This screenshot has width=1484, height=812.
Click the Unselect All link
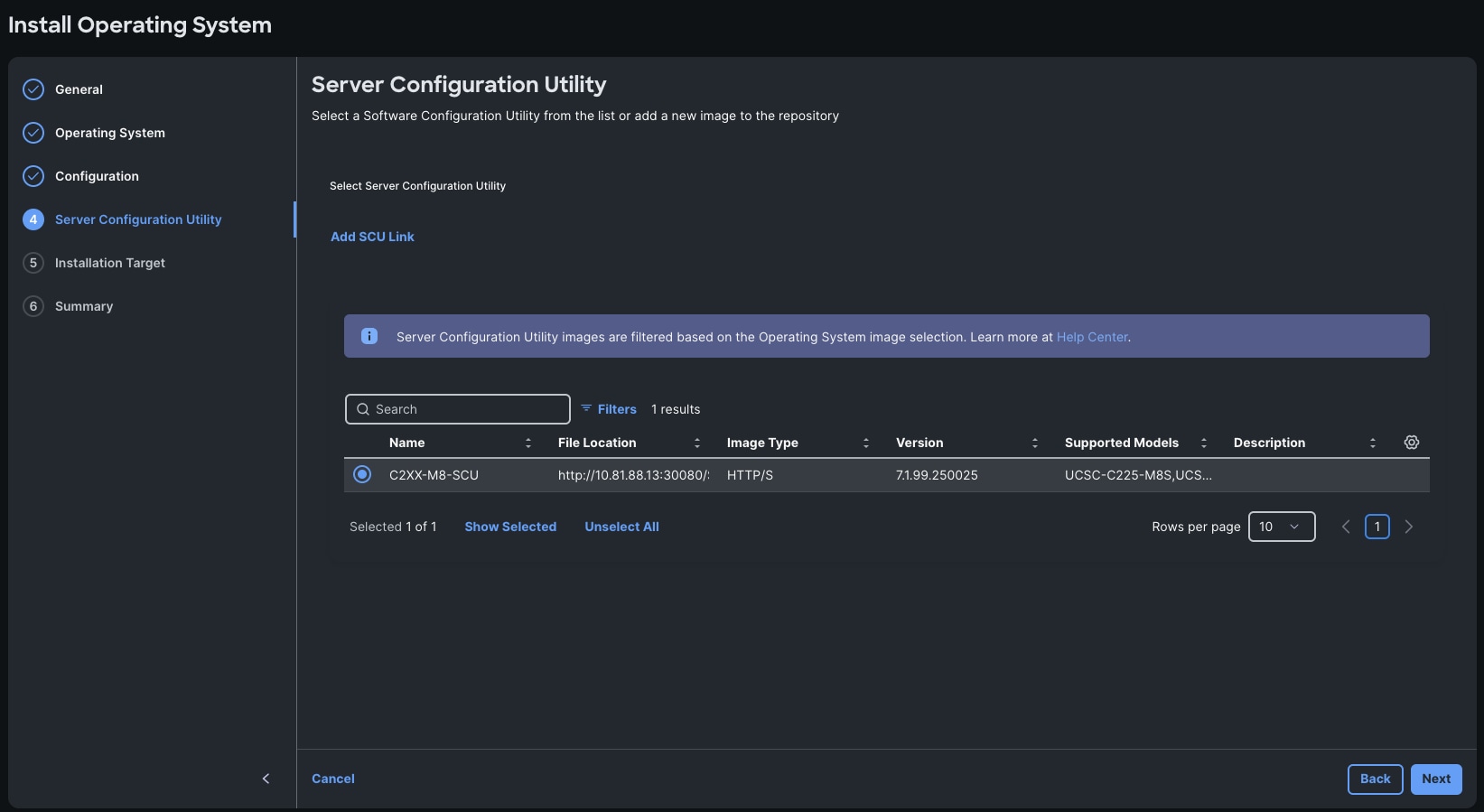[621, 527]
